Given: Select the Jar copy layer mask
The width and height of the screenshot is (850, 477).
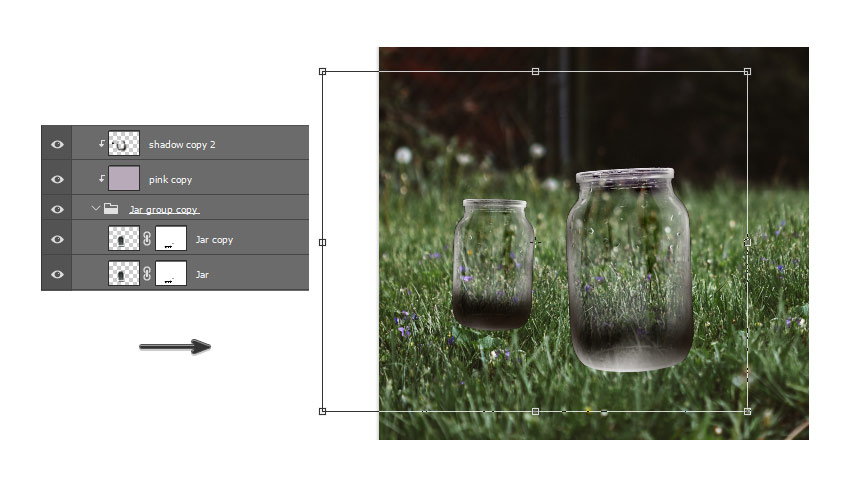Looking at the screenshot, I should (171, 238).
